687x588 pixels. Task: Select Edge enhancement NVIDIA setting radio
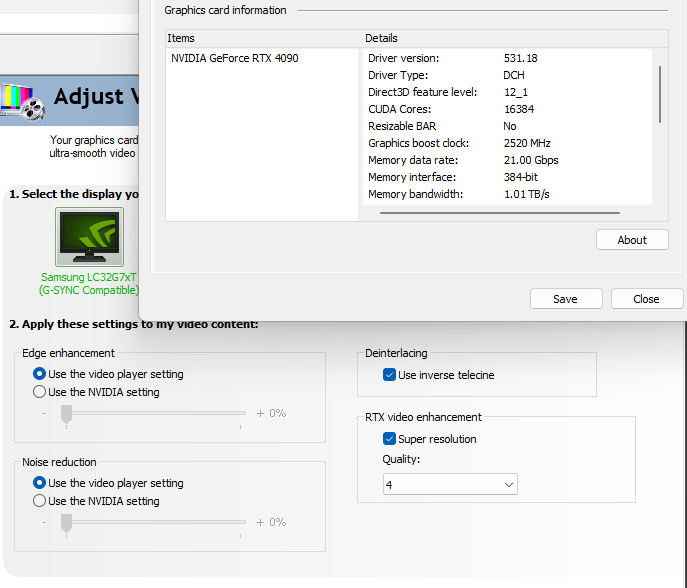[39, 392]
